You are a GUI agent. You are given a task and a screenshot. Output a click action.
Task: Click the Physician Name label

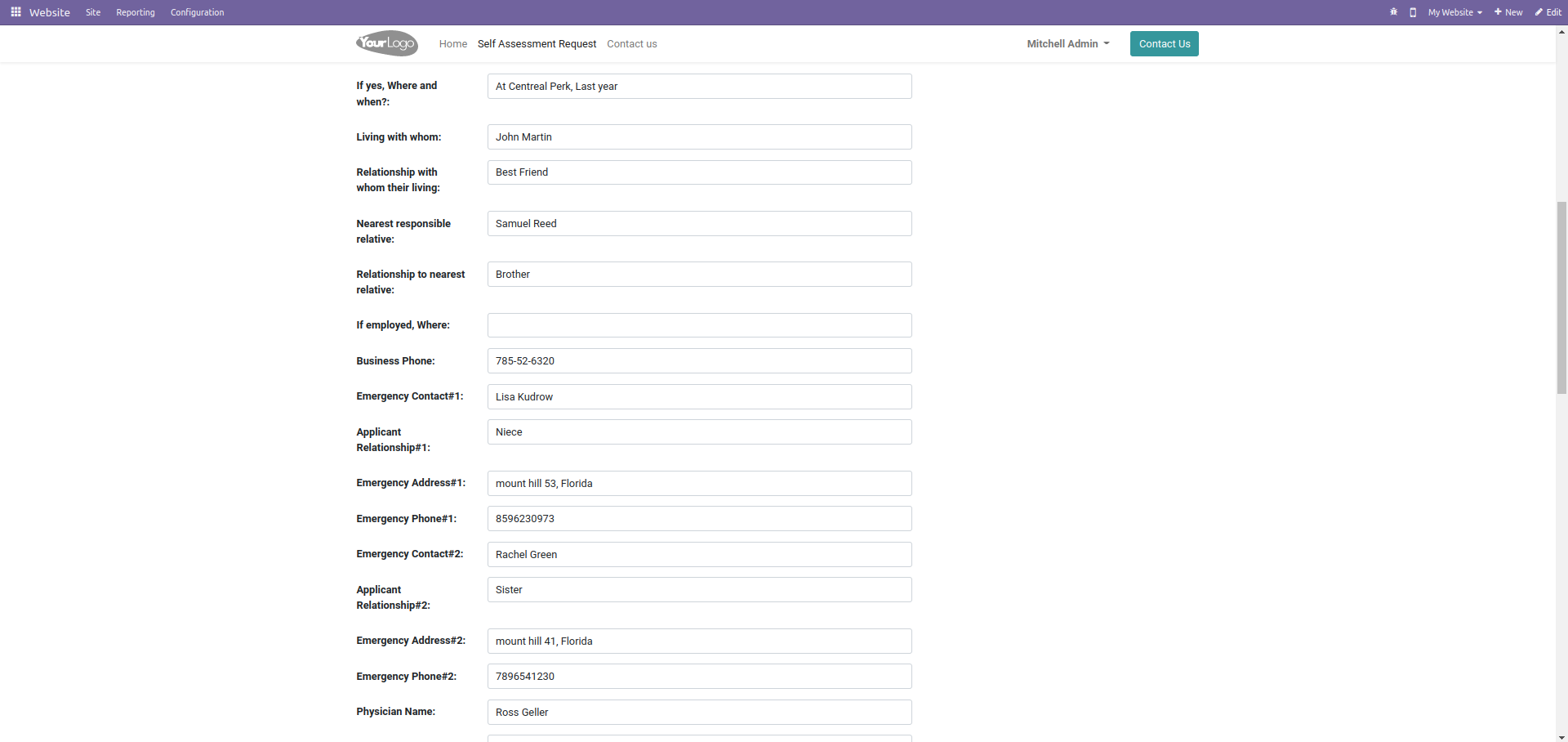click(395, 712)
